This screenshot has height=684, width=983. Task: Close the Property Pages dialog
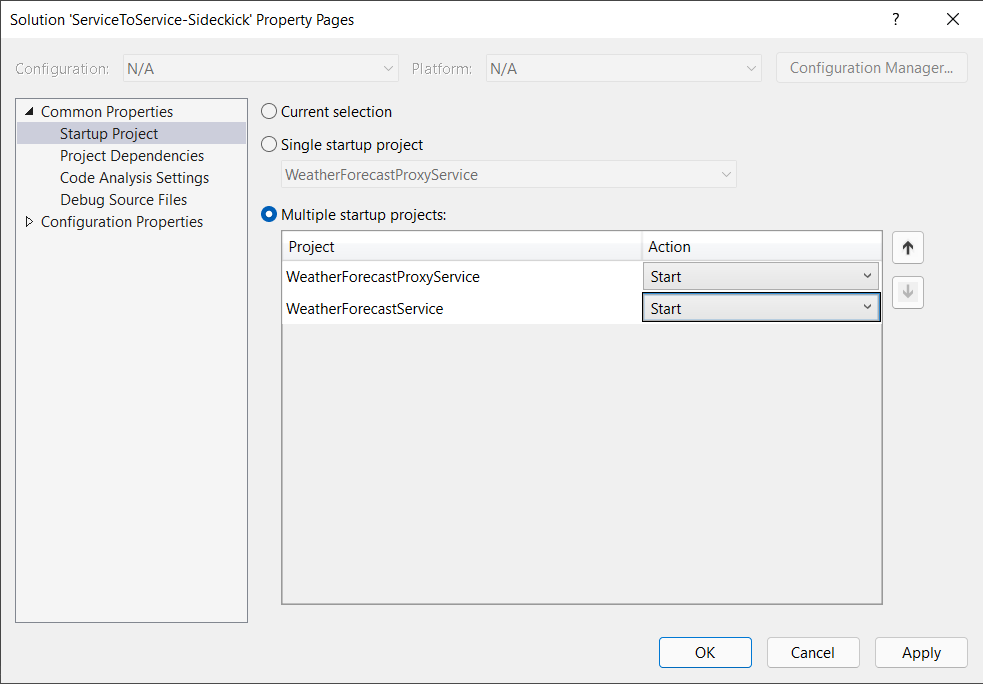click(x=952, y=19)
